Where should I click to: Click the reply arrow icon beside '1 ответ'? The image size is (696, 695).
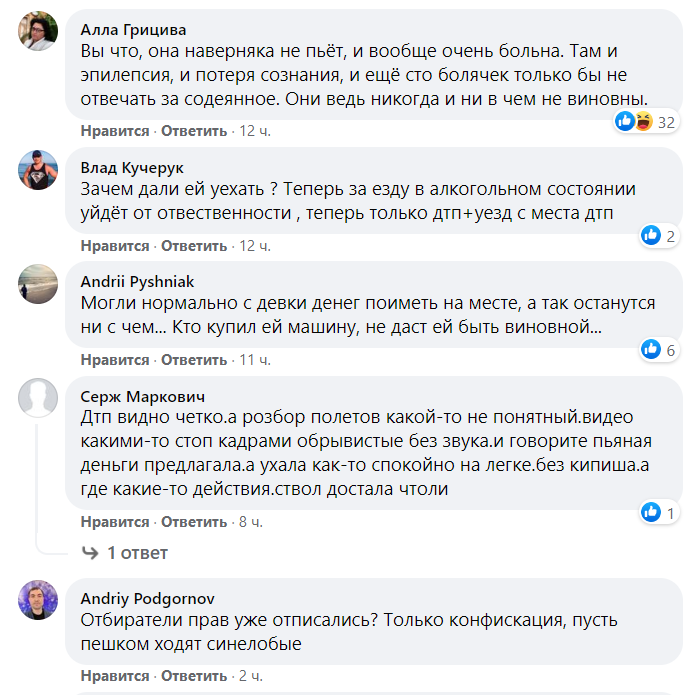click(x=90, y=553)
